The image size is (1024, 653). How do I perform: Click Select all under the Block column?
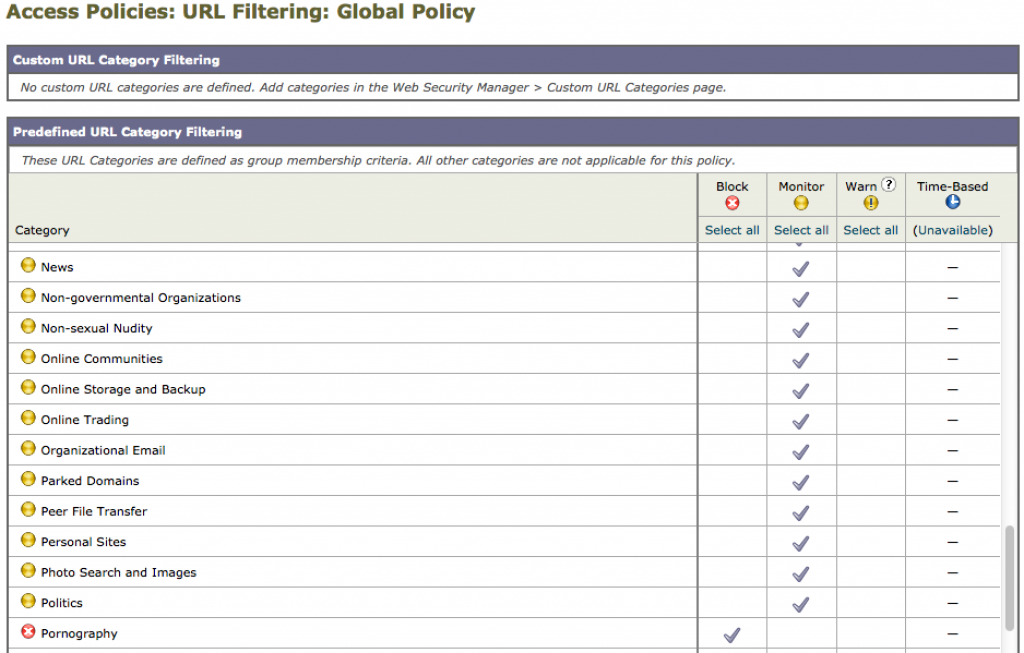[732, 230]
